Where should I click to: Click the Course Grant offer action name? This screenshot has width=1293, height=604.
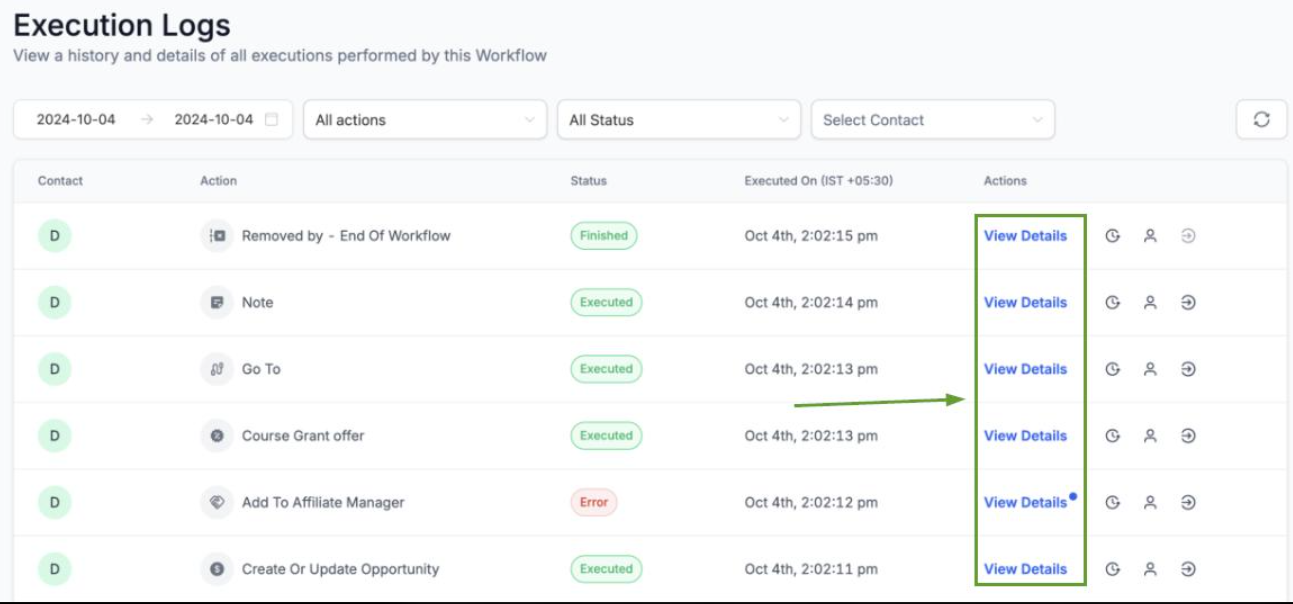click(303, 436)
